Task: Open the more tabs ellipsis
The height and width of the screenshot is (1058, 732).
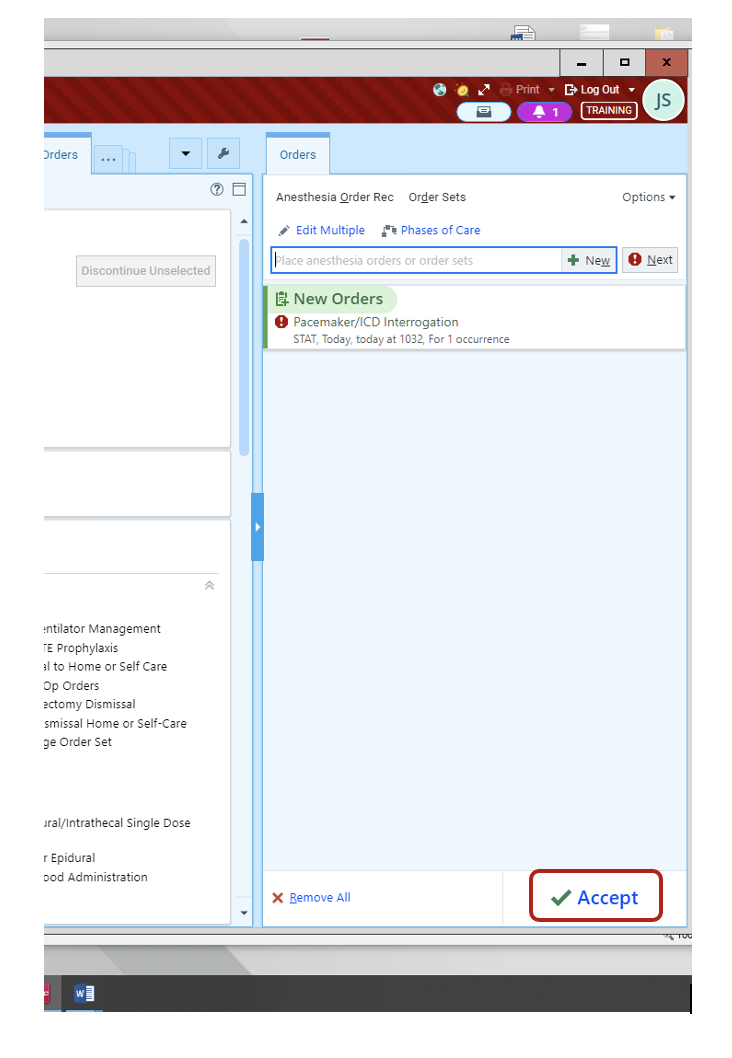Action: (x=108, y=159)
